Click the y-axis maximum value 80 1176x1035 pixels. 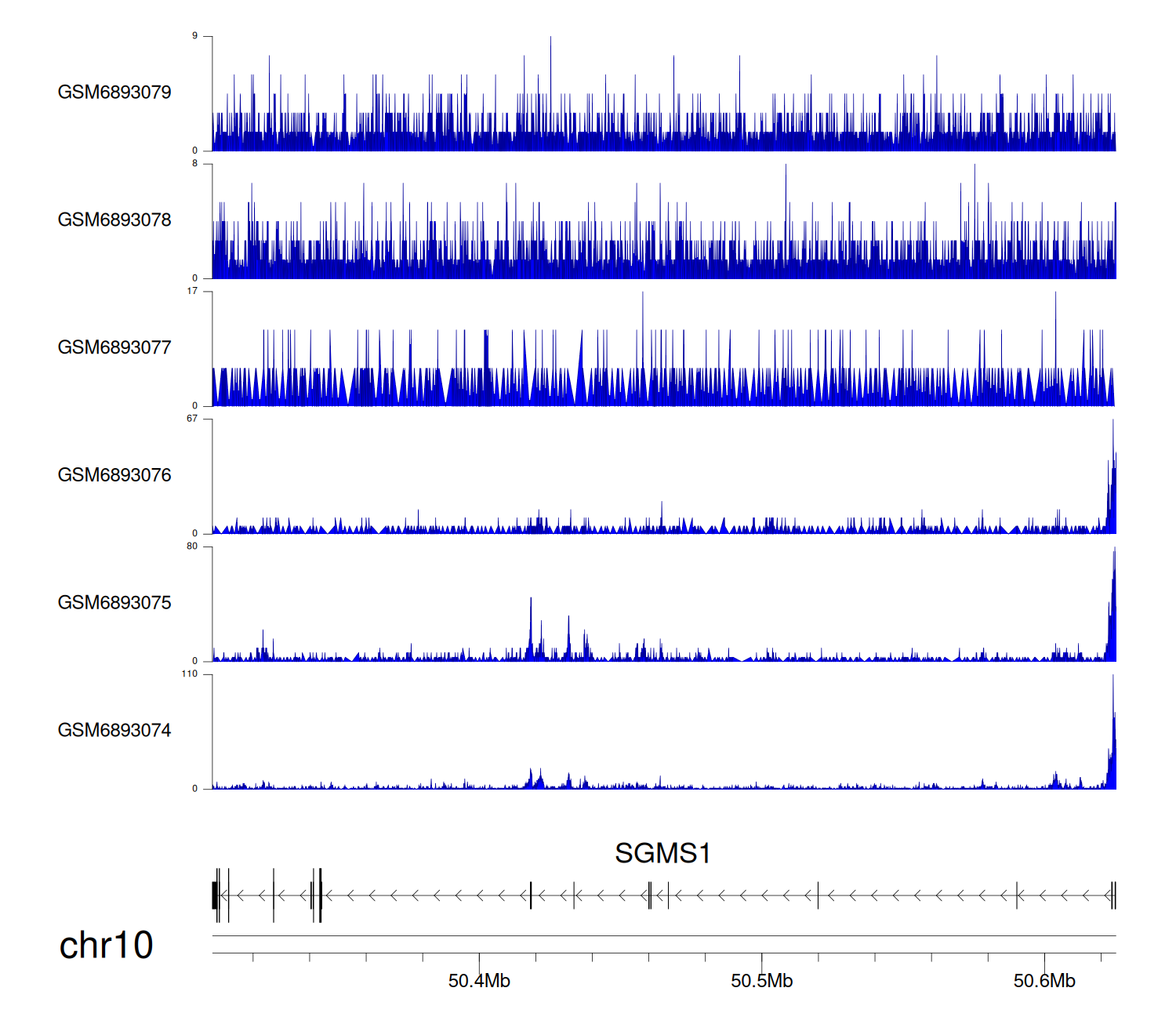[x=192, y=547]
